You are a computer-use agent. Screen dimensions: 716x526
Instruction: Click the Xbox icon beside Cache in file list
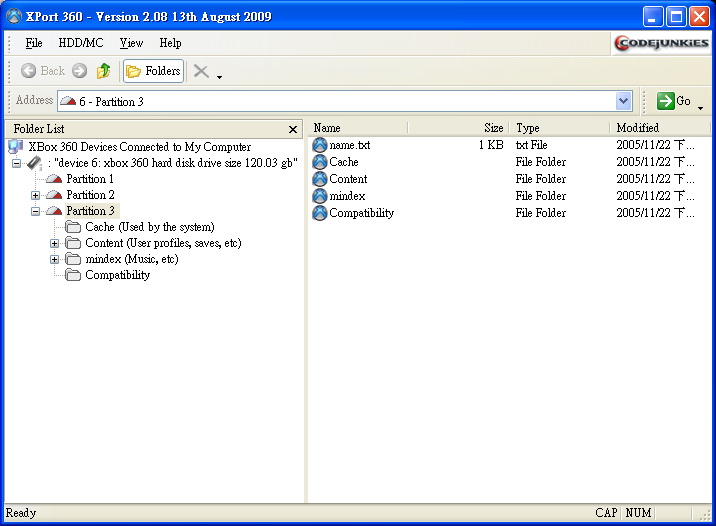[x=320, y=162]
